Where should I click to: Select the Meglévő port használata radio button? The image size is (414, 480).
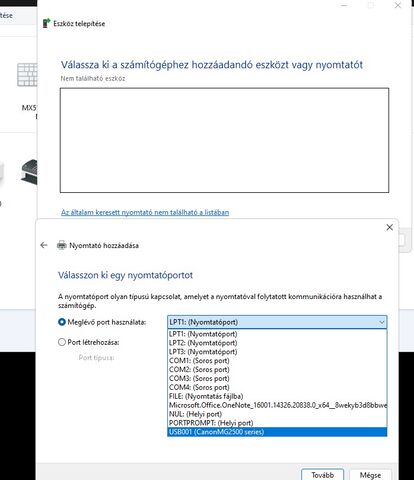coord(62,322)
